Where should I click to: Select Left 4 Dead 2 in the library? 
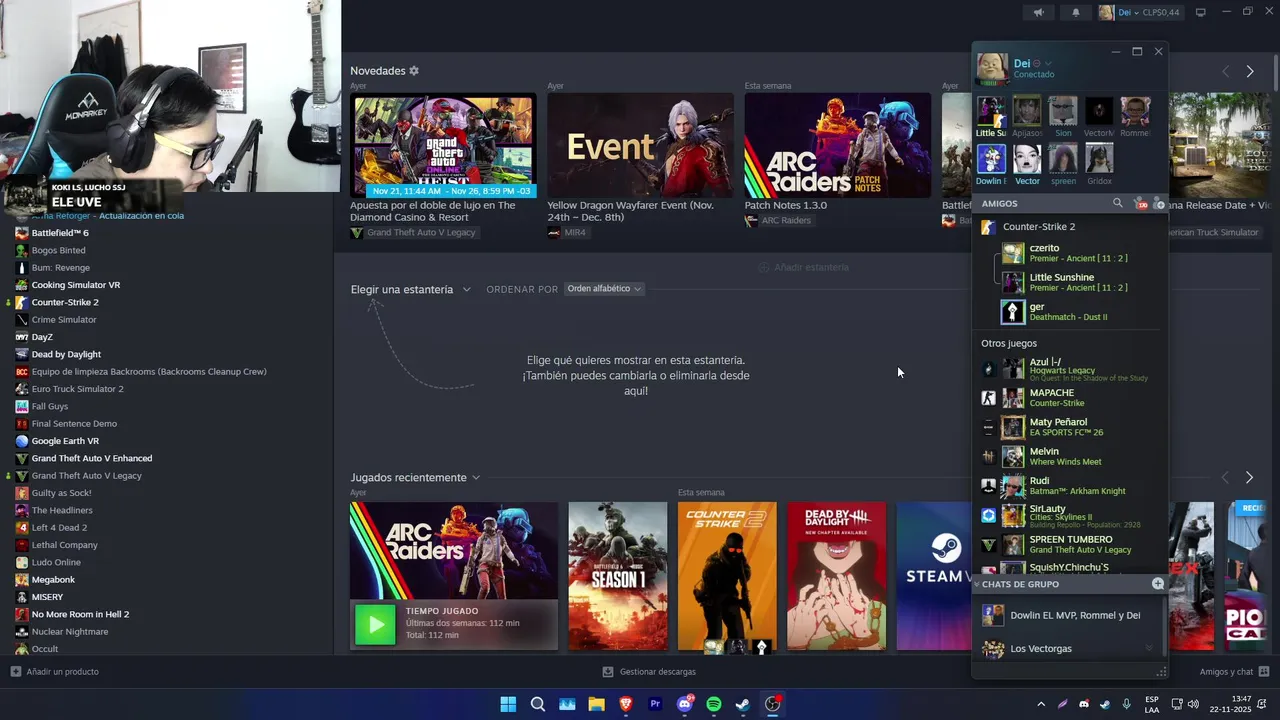pyautogui.click(x=59, y=527)
